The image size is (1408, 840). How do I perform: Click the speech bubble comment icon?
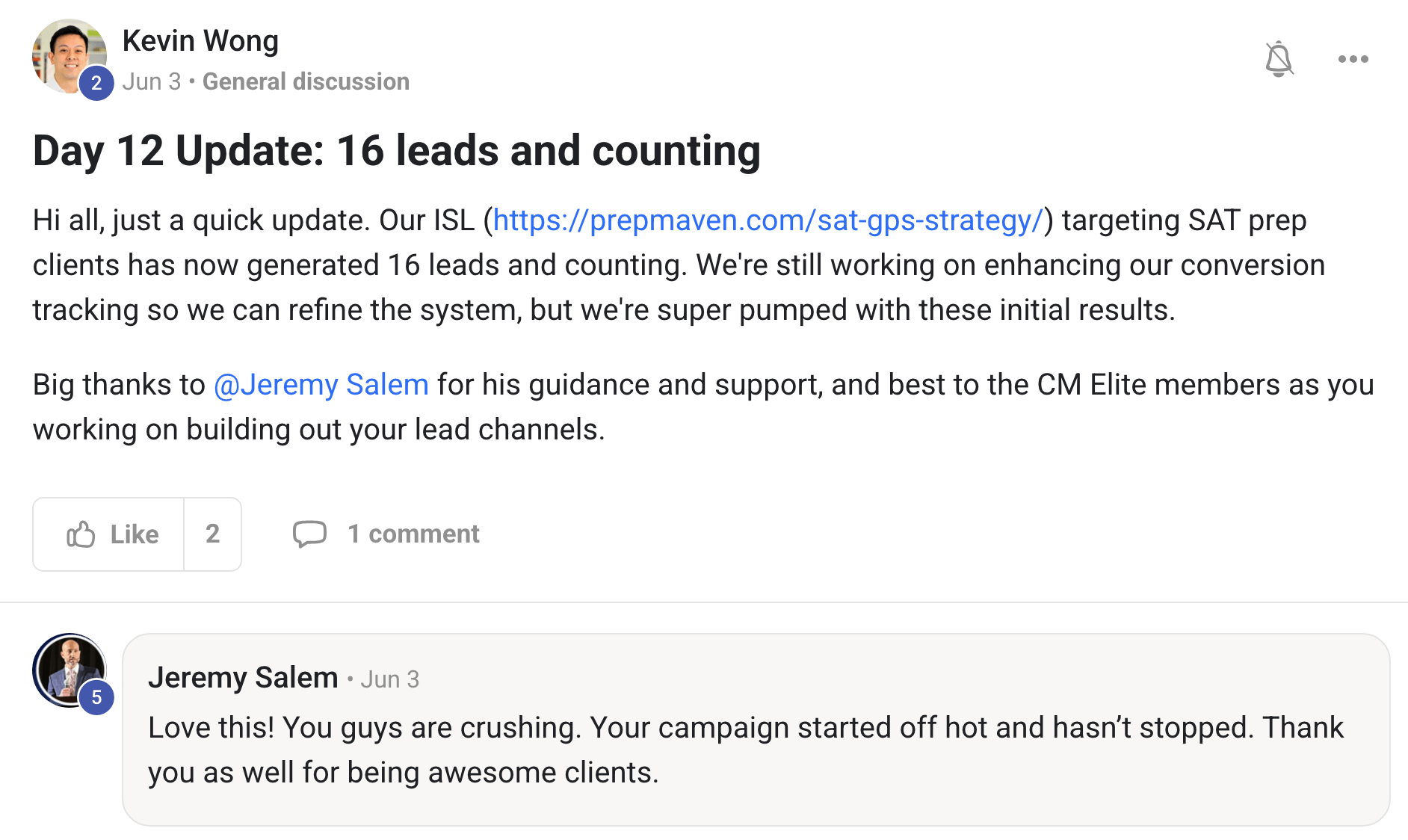pyautogui.click(x=309, y=534)
